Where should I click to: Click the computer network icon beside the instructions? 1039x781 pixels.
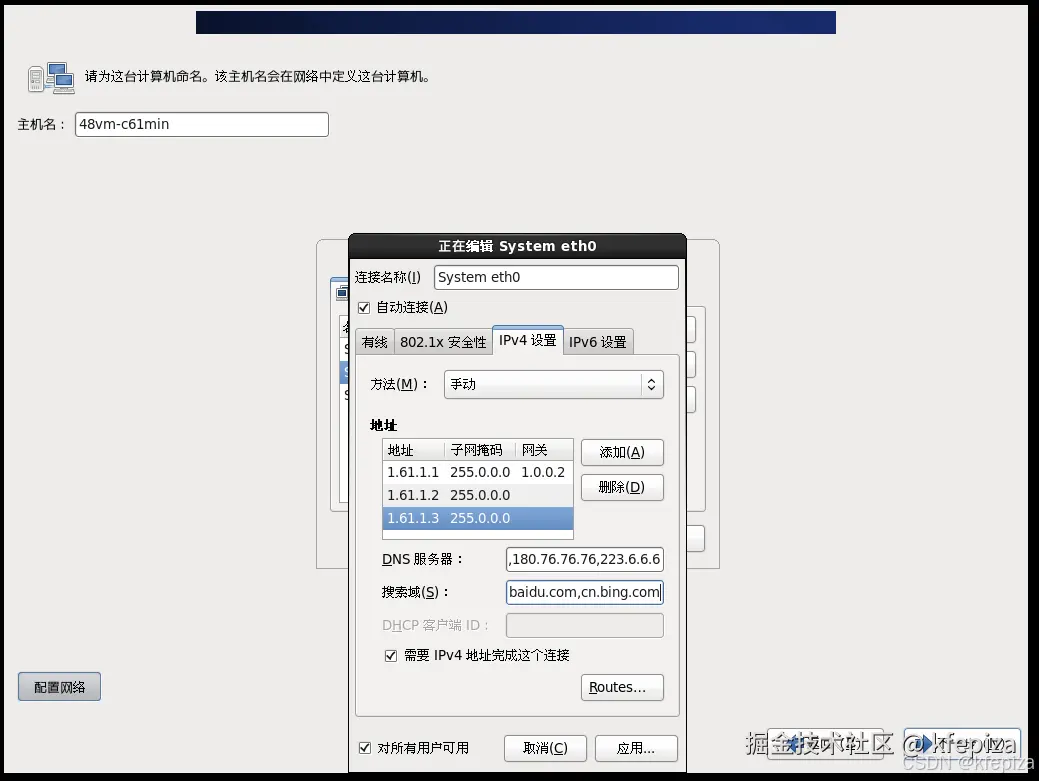point(50,77)
